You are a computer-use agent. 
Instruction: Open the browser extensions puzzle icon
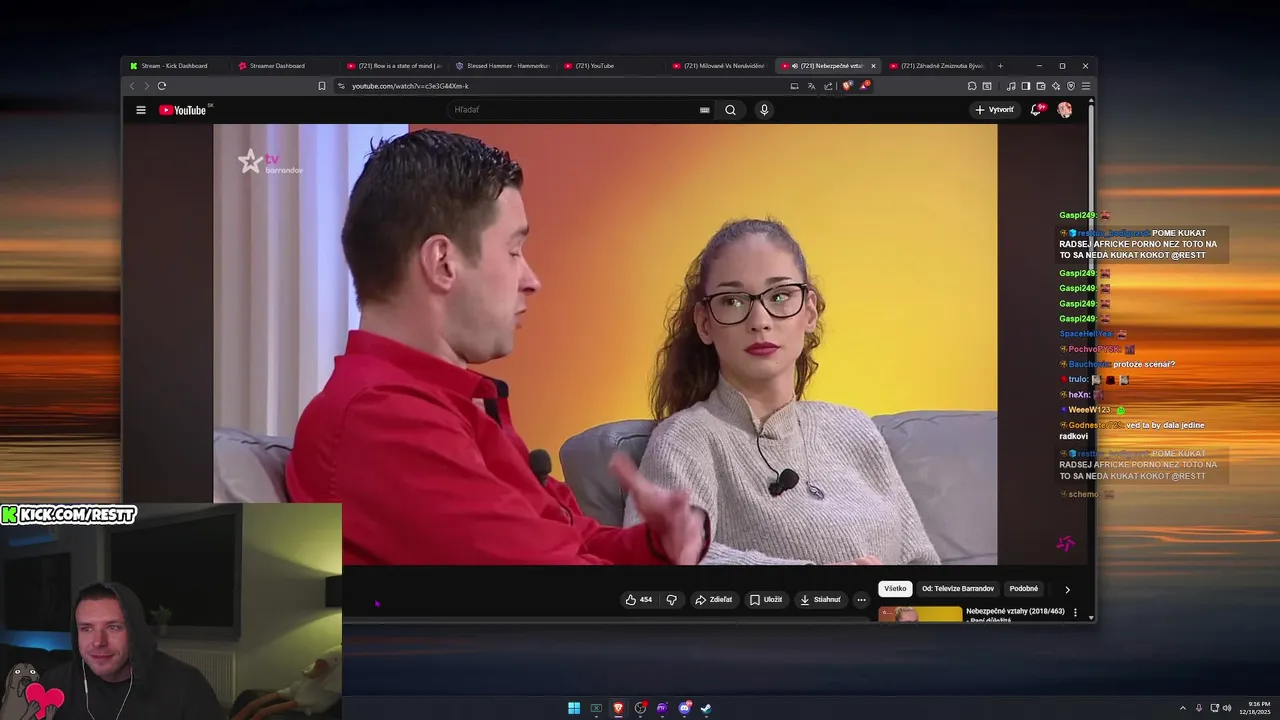(x=972, y=86)
